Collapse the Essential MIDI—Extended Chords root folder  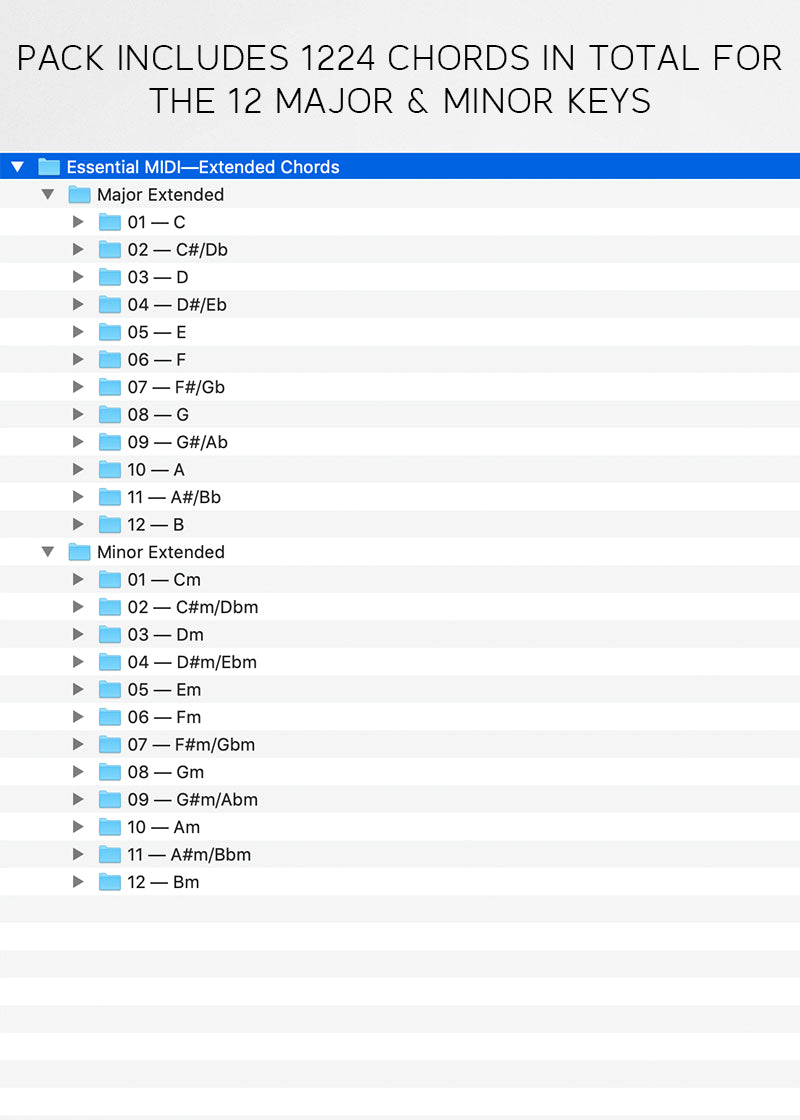(x=17, y=166)
